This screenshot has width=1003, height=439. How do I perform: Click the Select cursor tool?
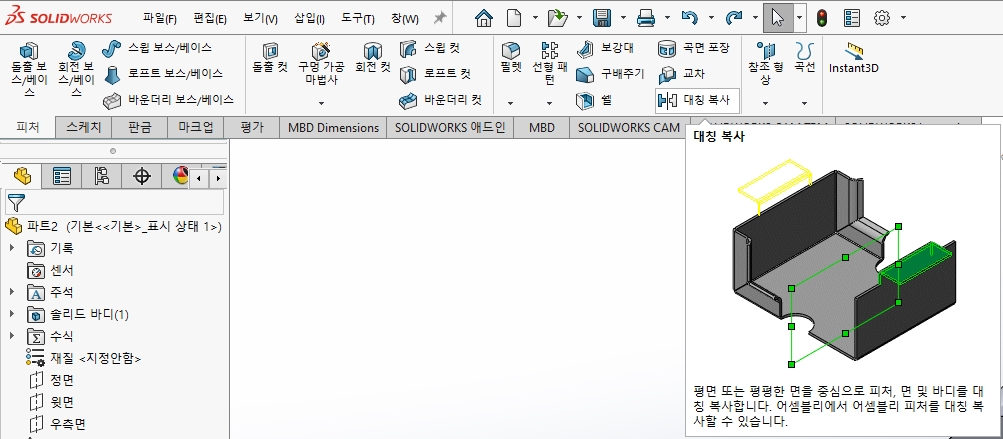click(x=777, y=18)
